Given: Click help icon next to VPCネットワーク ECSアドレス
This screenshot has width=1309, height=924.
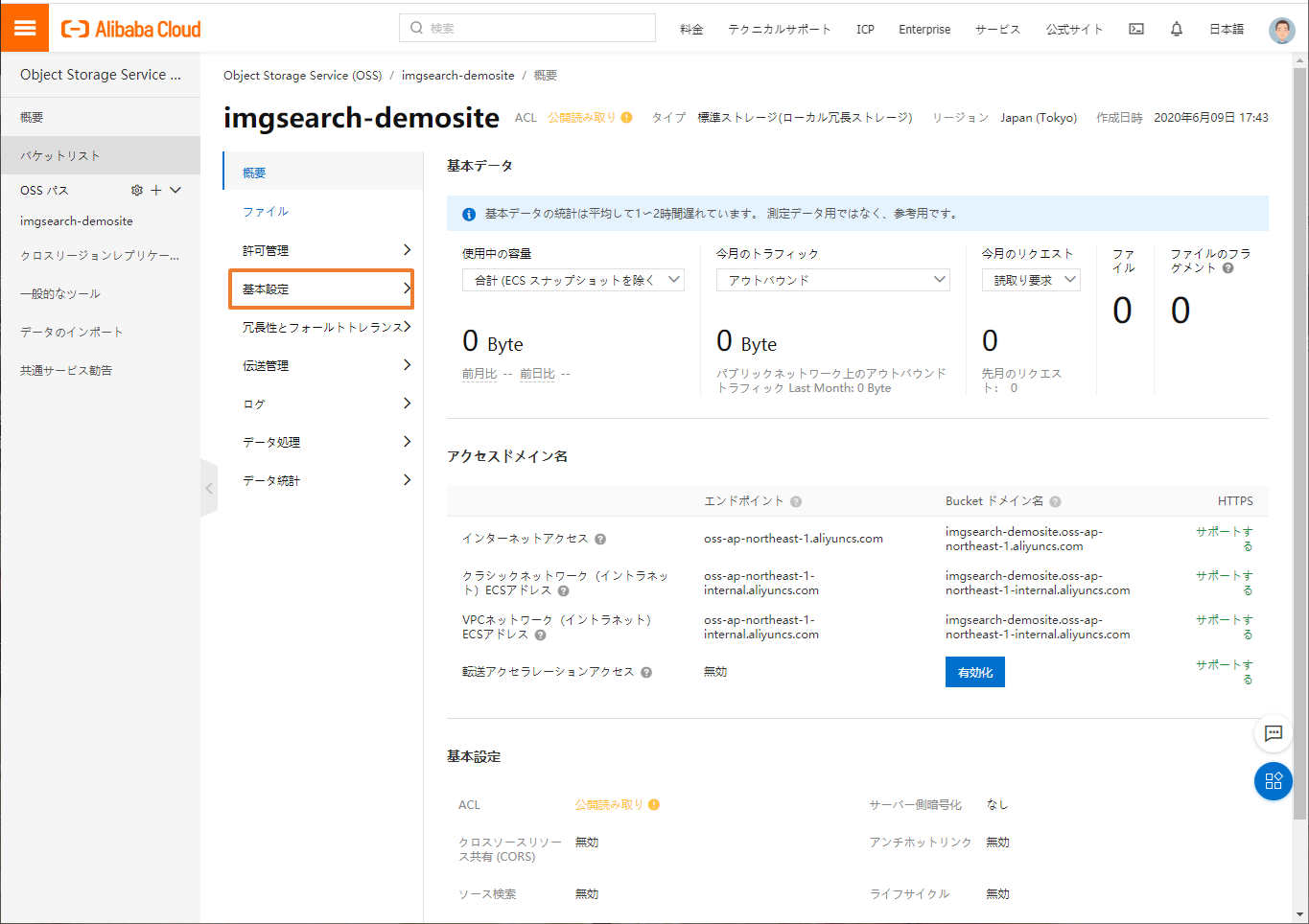Looking at the screenshot, I should 541,635.
